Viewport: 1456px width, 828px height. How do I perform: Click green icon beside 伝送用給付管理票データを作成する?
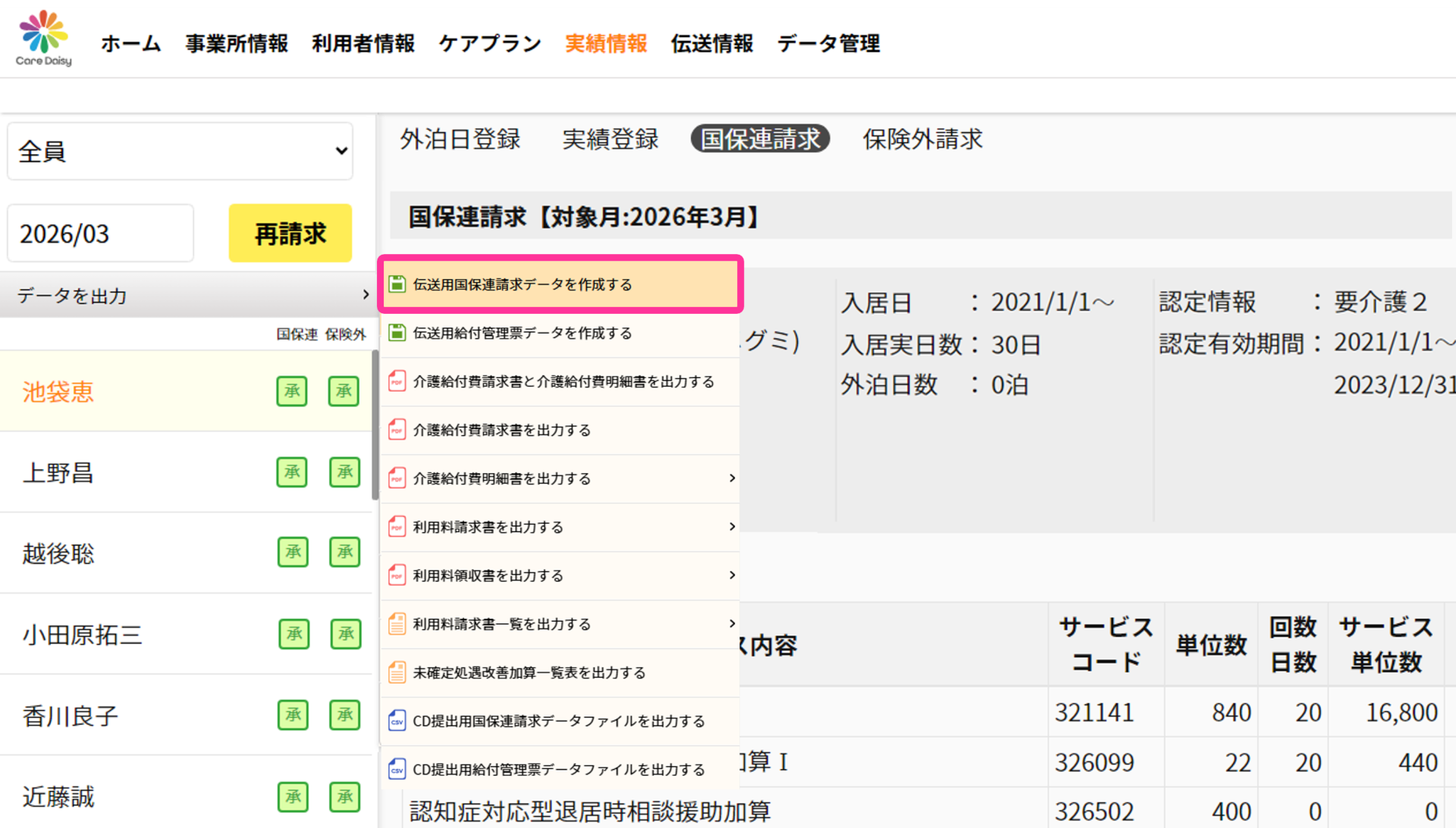click(x=397, y=333)
